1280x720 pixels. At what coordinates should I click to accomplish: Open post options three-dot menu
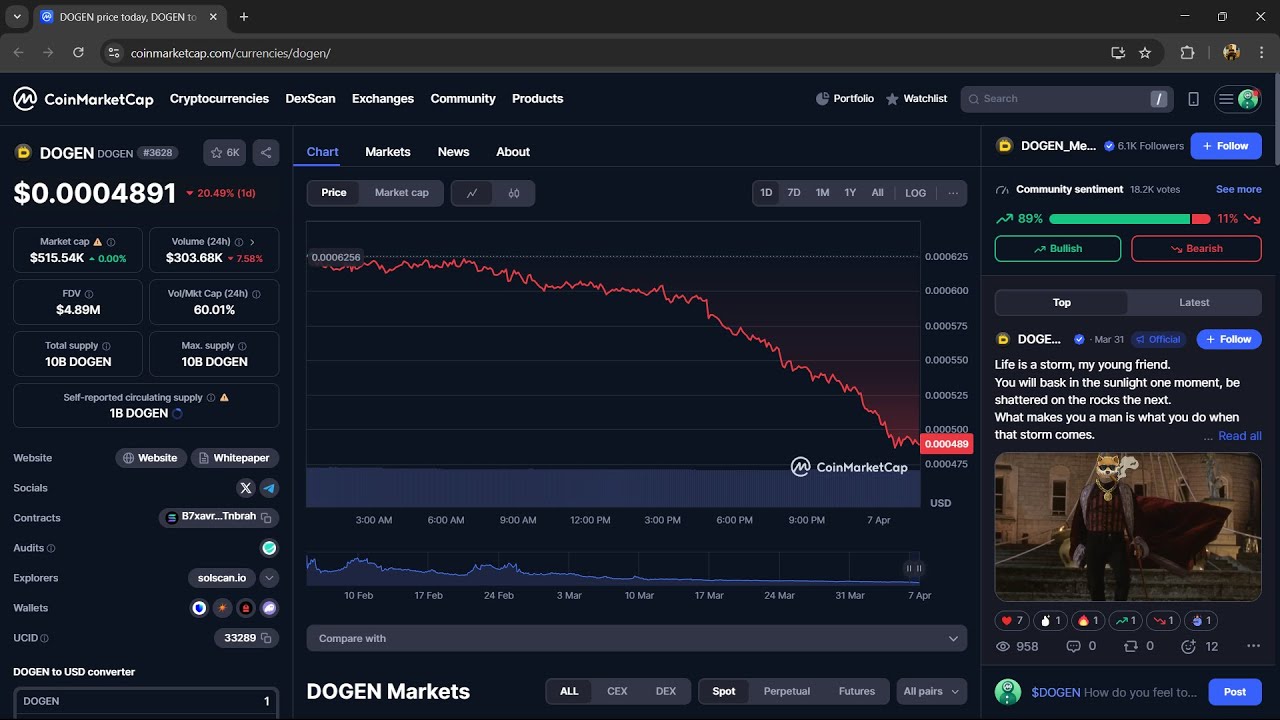1254,647
